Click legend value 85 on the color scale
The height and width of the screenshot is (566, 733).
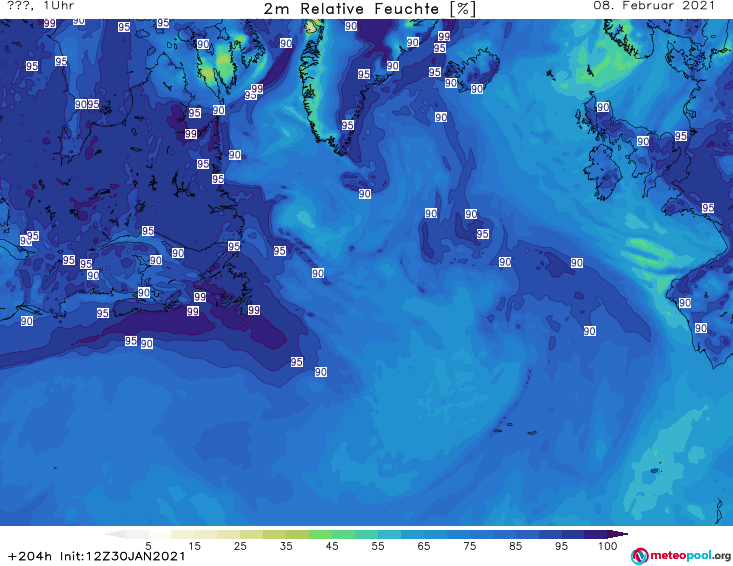pyautogui.click(x=516, y=546)
